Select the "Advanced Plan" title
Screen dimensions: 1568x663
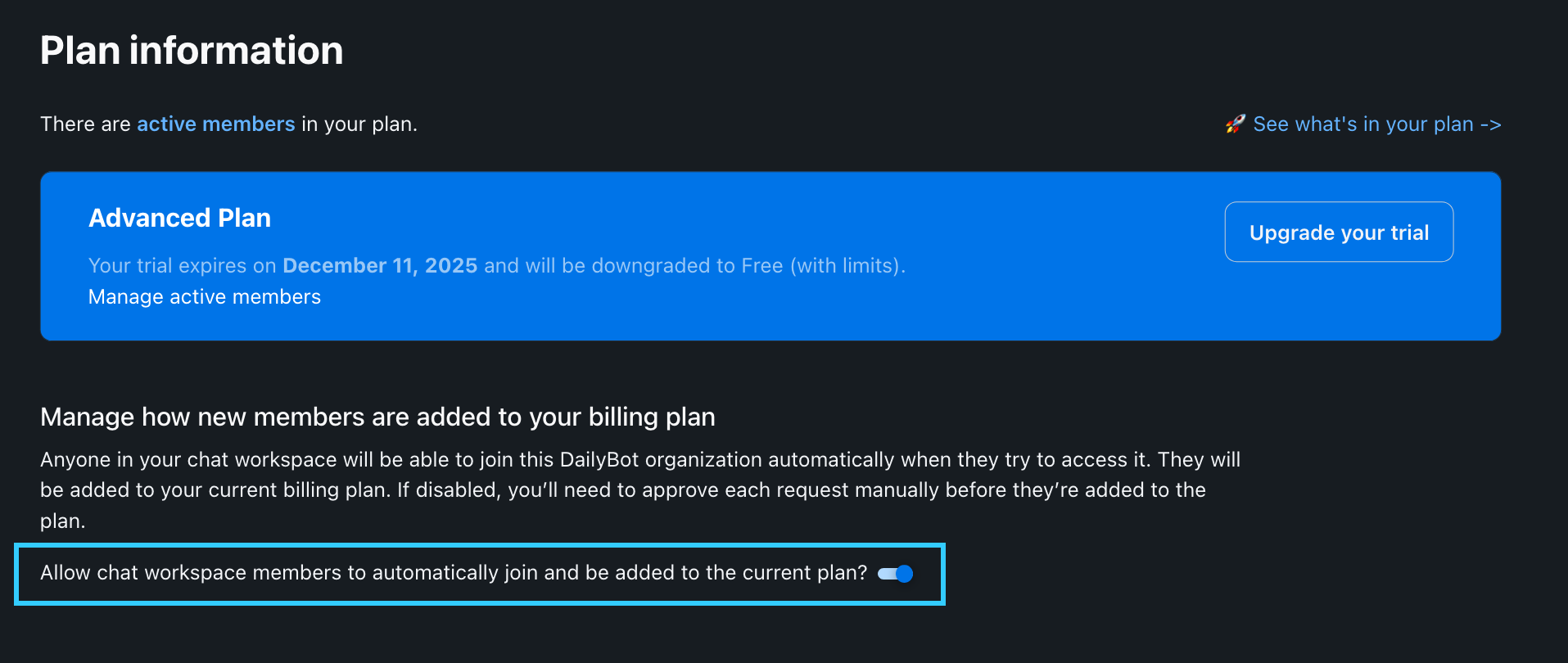click(179, 219)
